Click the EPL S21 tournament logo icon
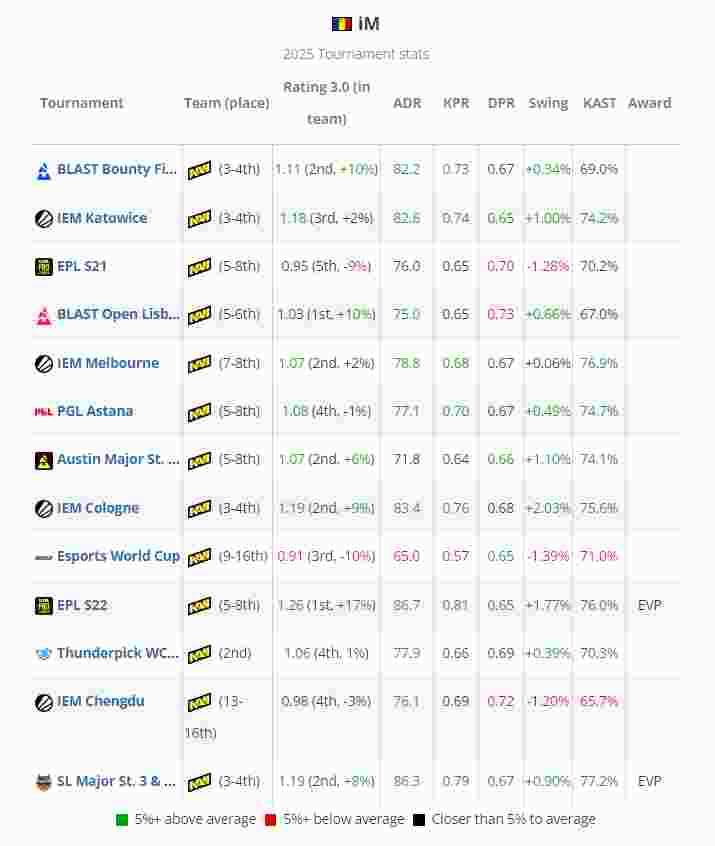The height and width of the screenshot is (846, 715). tap(44, 267)
